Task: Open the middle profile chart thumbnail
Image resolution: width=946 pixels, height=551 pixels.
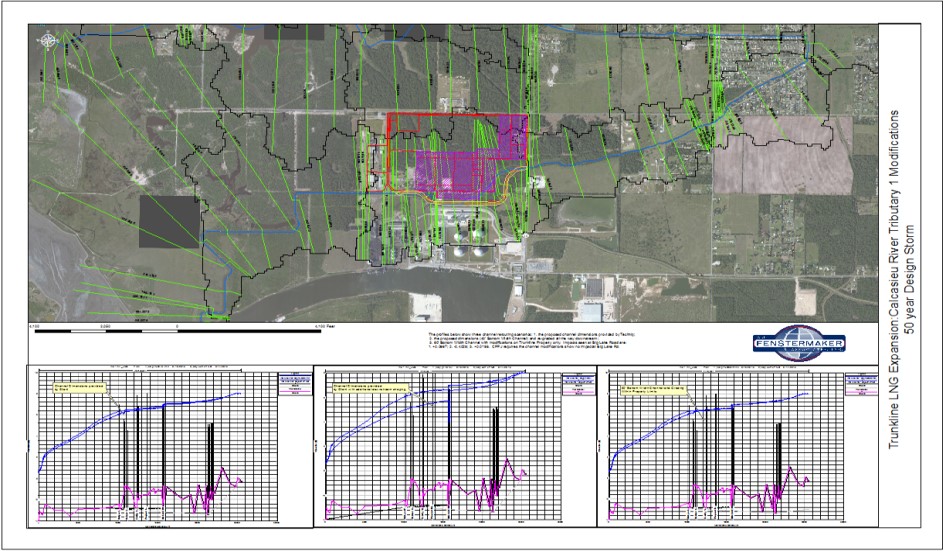Action: point(455,446)
